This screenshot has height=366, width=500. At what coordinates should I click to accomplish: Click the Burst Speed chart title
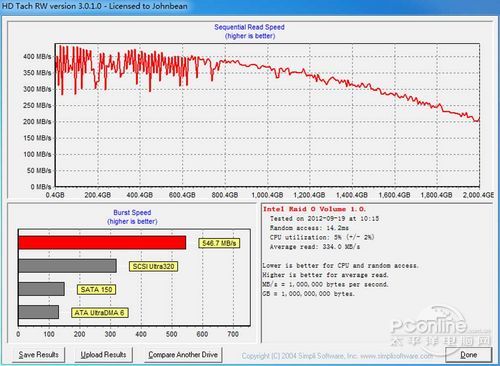coord(132,212)
